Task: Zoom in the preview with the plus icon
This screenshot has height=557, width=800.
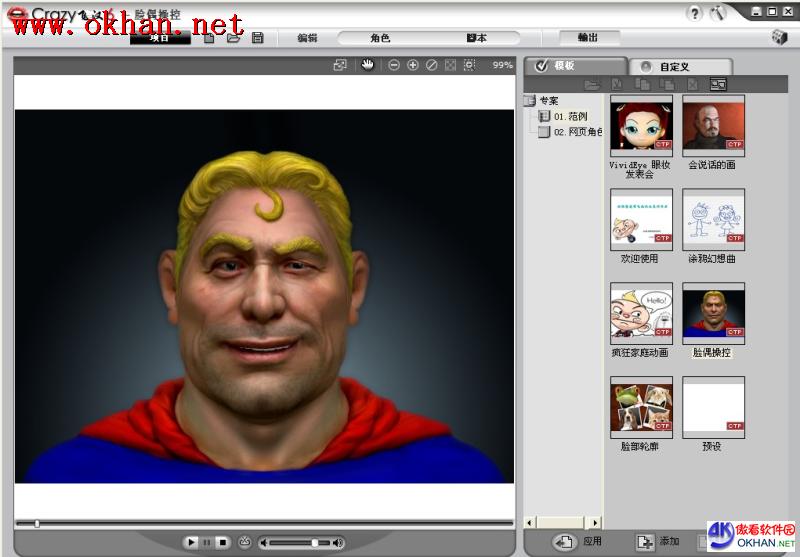Action: 413,65
